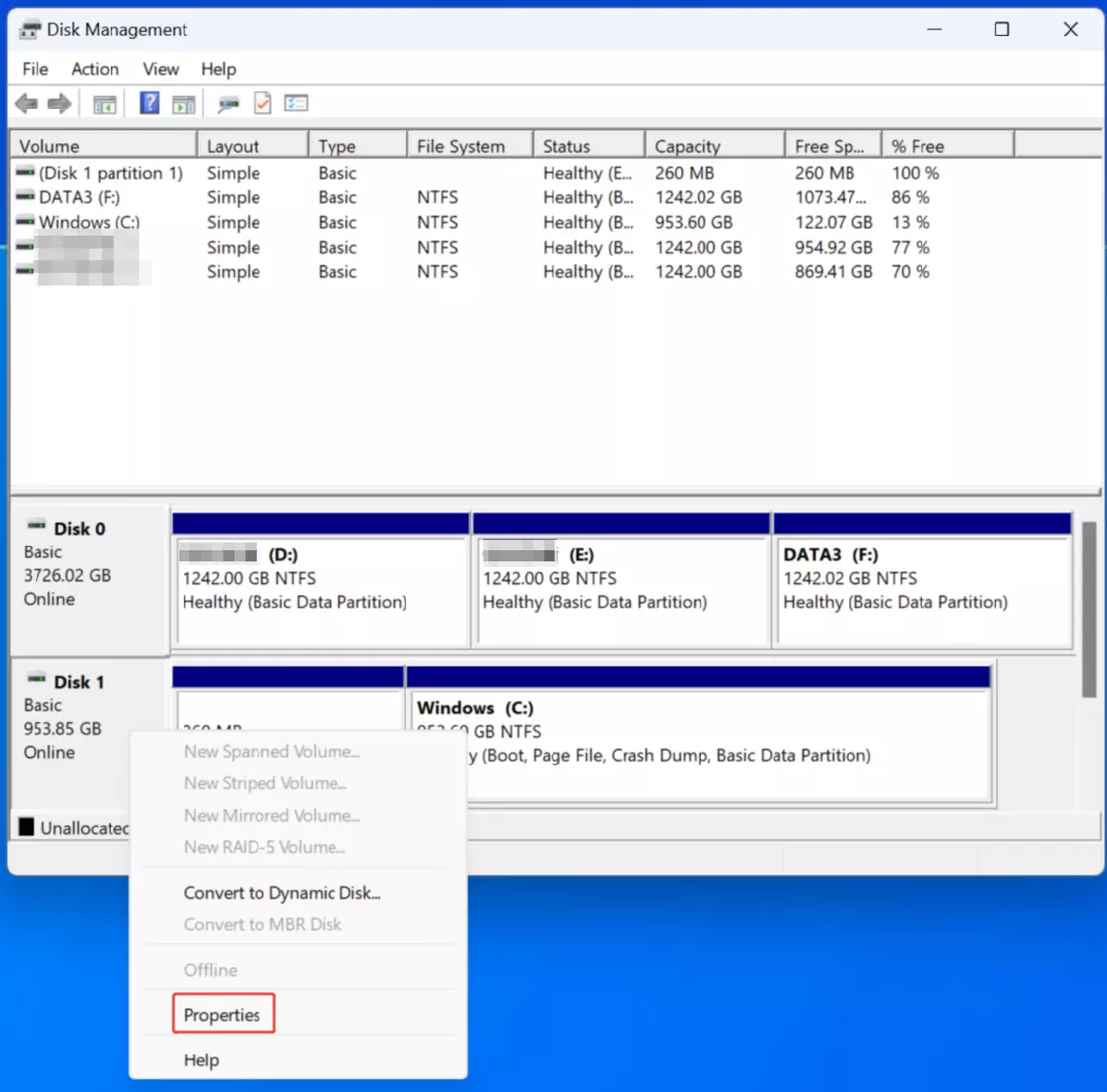Sort by the Capacity column header
Image resolution: width=1107 pixels, height=1092 pixels.
pyautogui.click(x=688, y=146)
